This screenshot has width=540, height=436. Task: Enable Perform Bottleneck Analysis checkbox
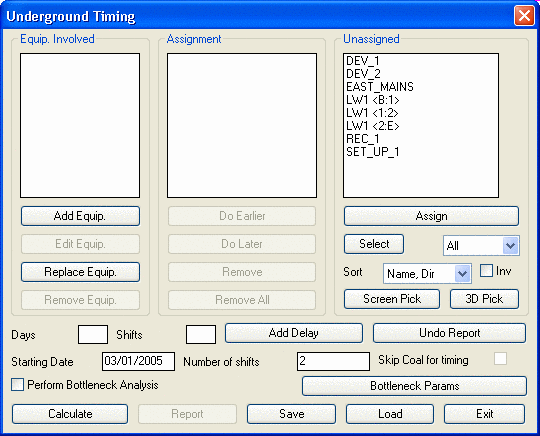tap(17, 384)
